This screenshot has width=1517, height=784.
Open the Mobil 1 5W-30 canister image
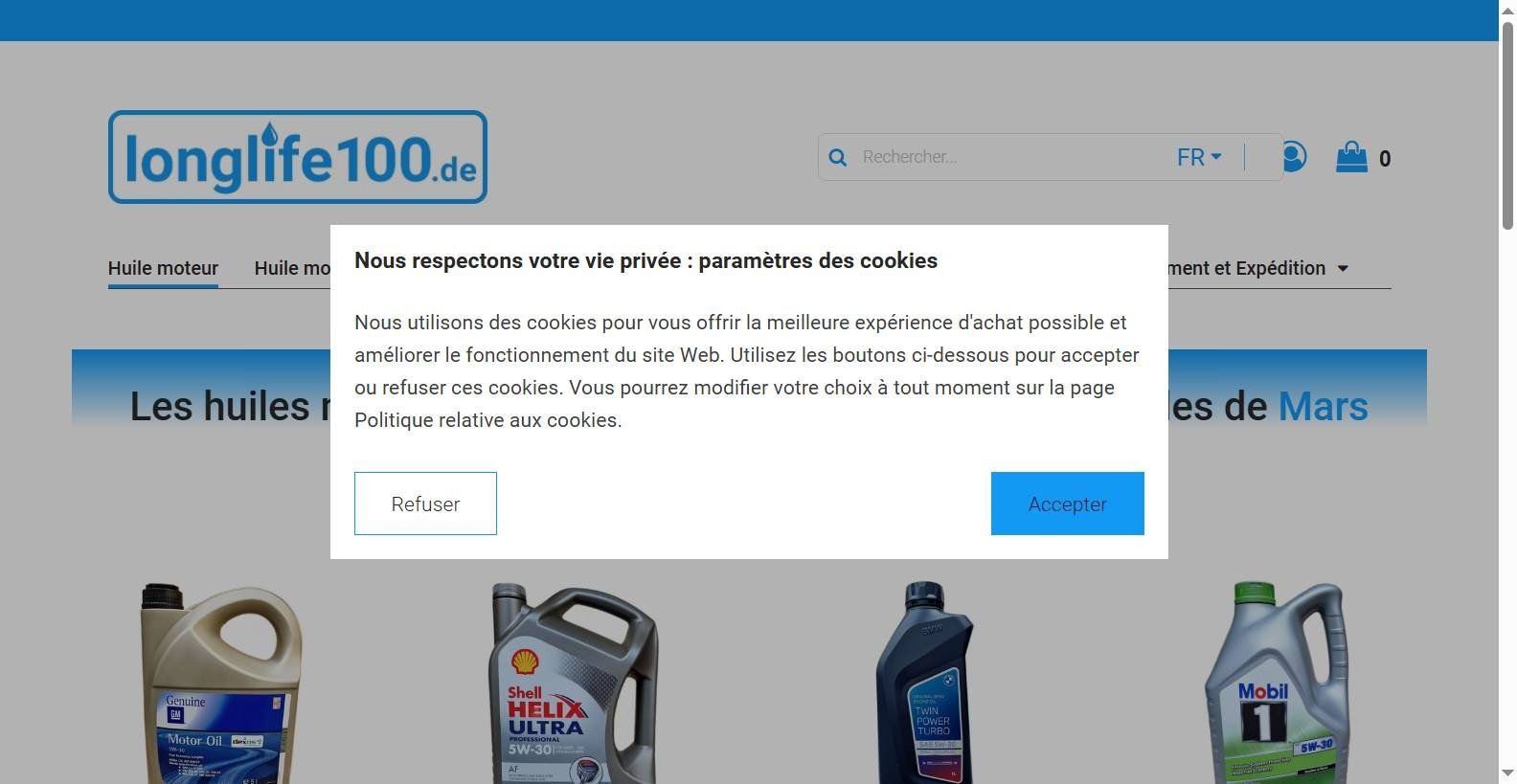(1277, 683)
